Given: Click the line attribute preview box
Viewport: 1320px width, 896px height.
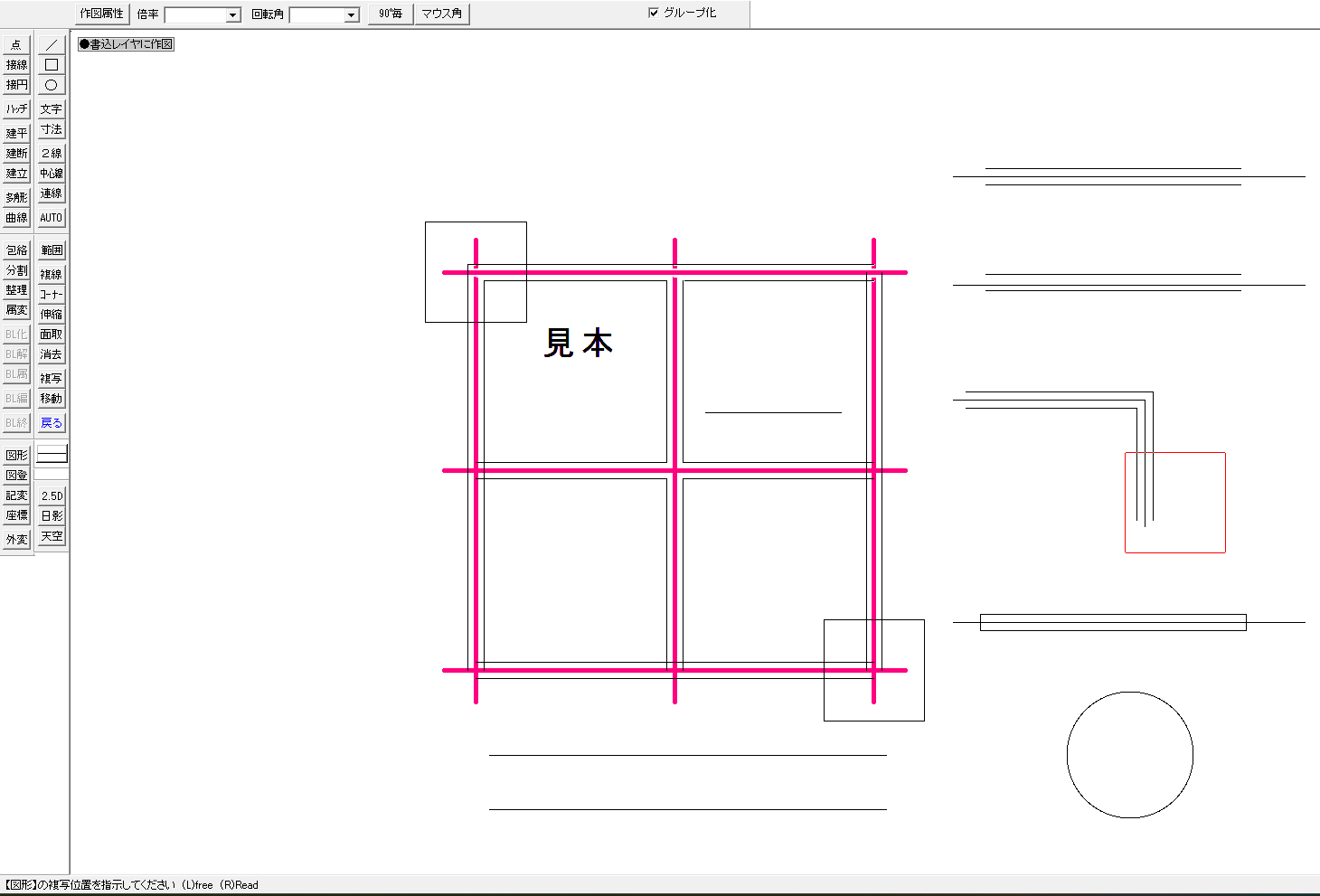Looking at the screenshot, I should [52, 455].
